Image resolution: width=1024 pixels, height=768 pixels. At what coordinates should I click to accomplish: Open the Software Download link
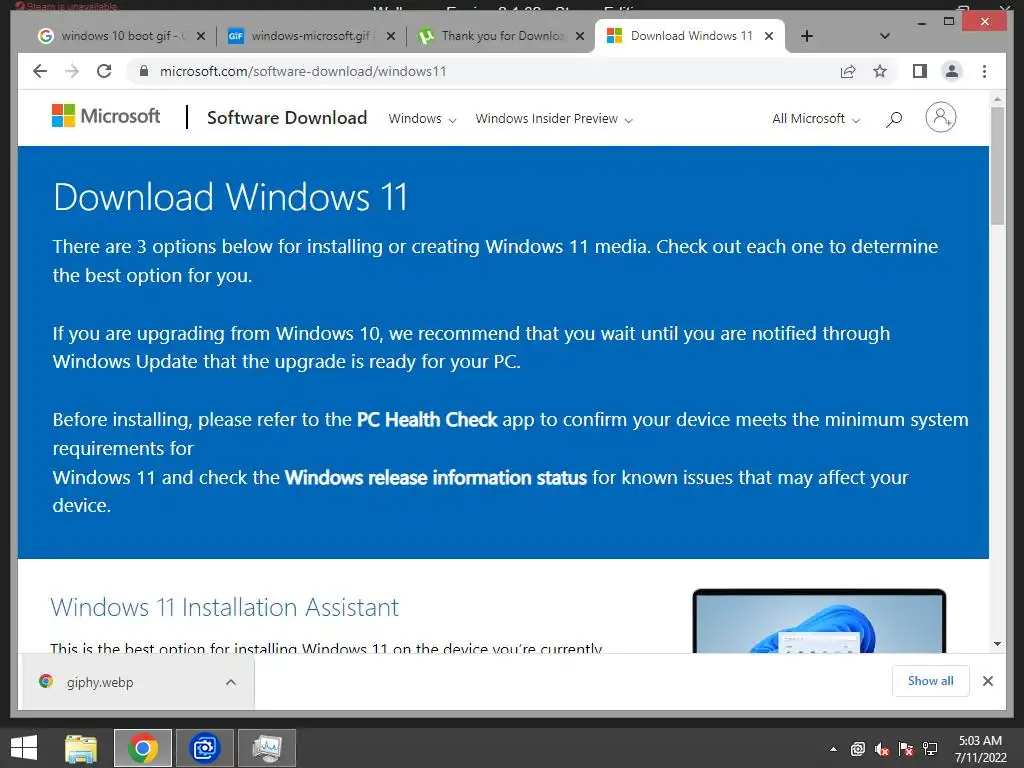click(287, 118)
